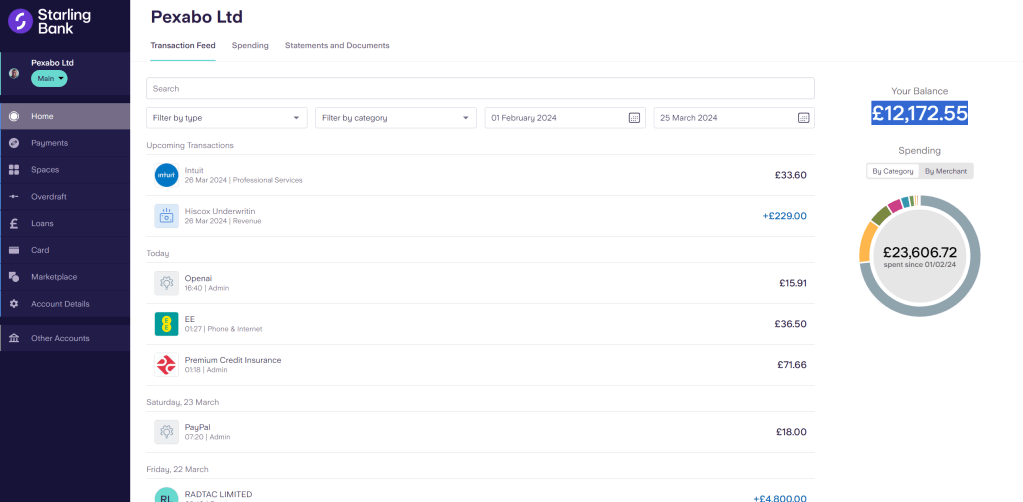Click the Marketplace sidebar icon
The image size is (1023, 502).
14,277
